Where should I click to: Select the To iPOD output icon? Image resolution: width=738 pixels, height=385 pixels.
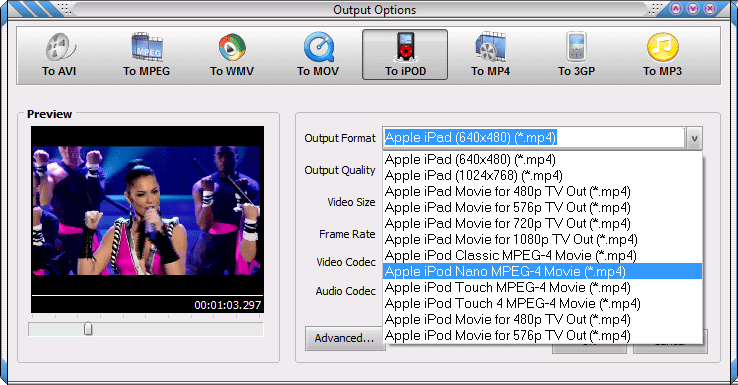pos(405,55)
